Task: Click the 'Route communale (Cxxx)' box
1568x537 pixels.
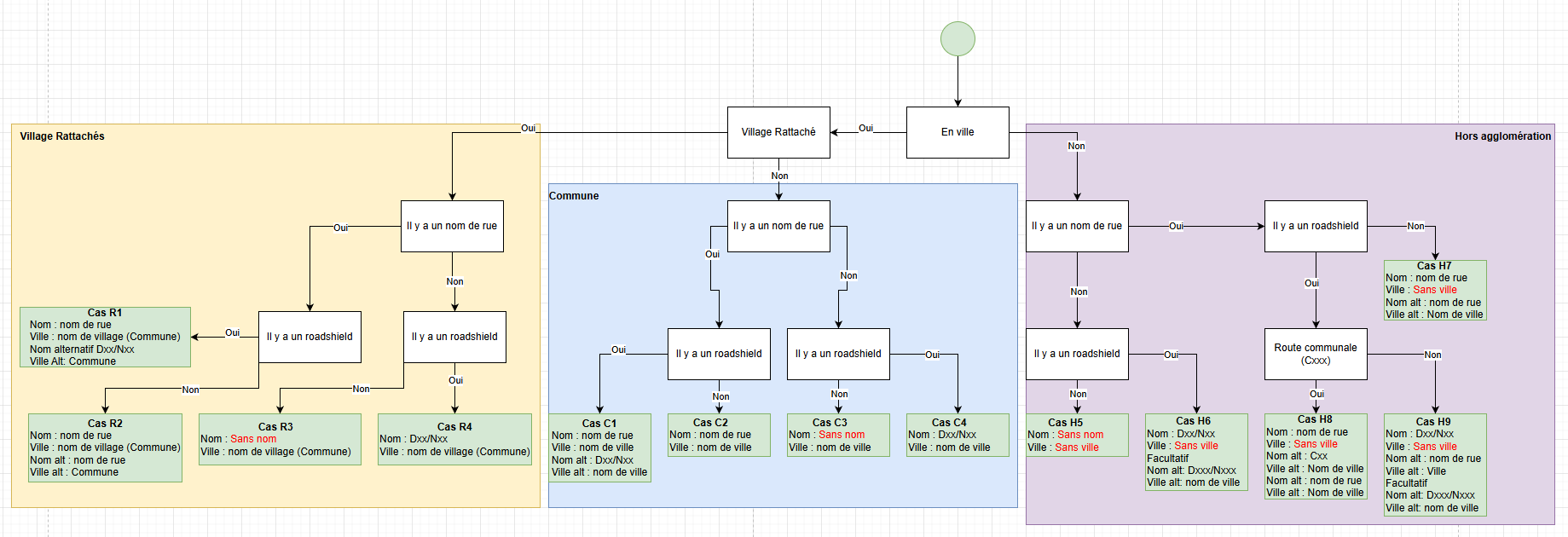Action: click(x=1316, y=354)
